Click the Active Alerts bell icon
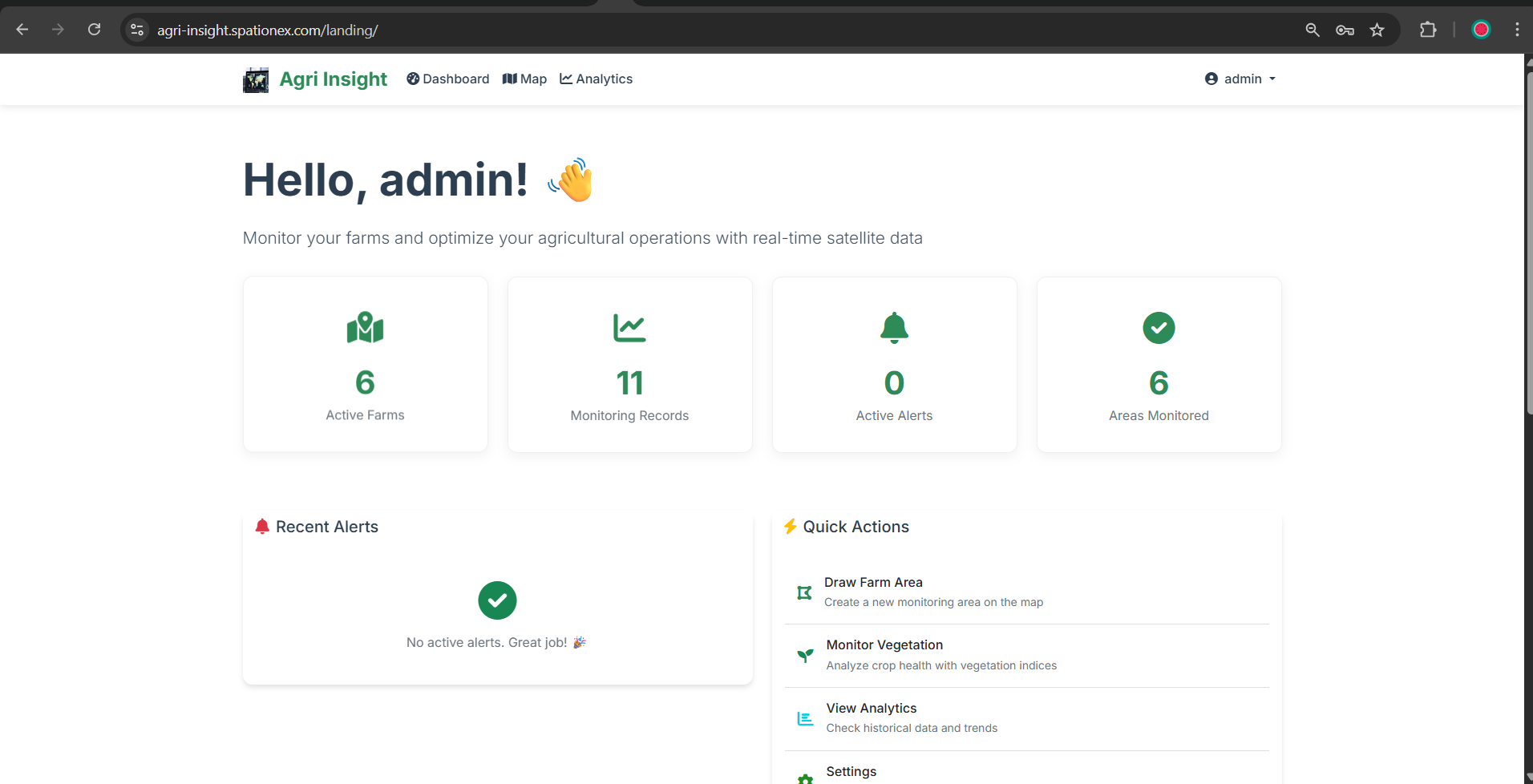Screen dimensions: 1533x784 pos(894,328)
